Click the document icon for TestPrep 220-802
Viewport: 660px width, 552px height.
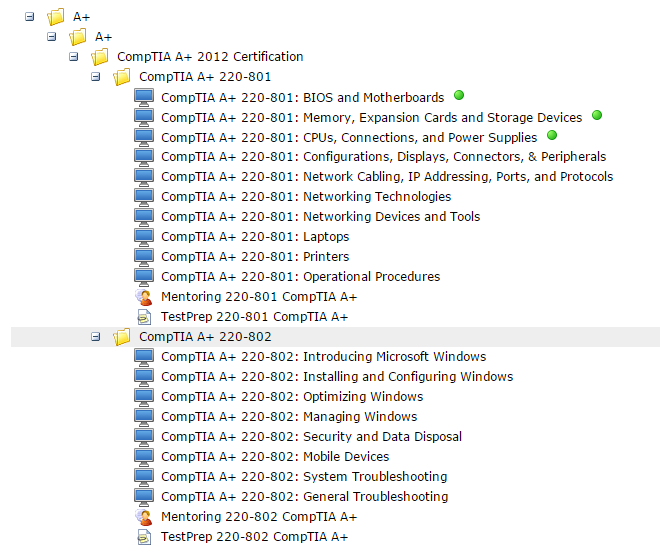point(144,537)
